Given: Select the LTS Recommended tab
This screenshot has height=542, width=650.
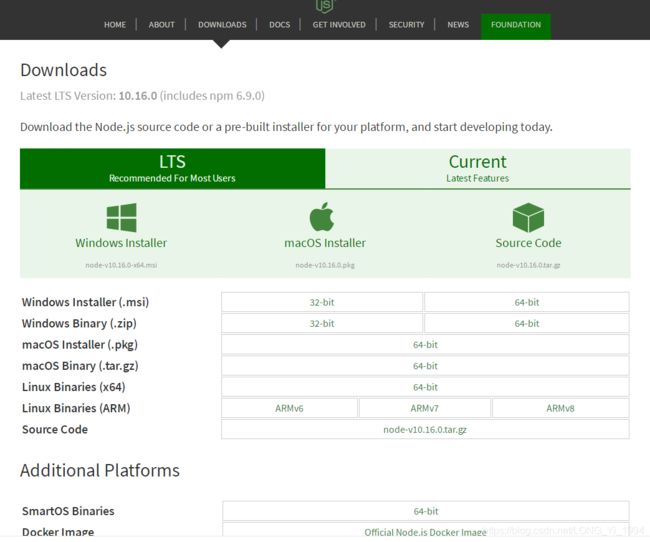Looking at the screenshot, I should click(x=172, y=169).
